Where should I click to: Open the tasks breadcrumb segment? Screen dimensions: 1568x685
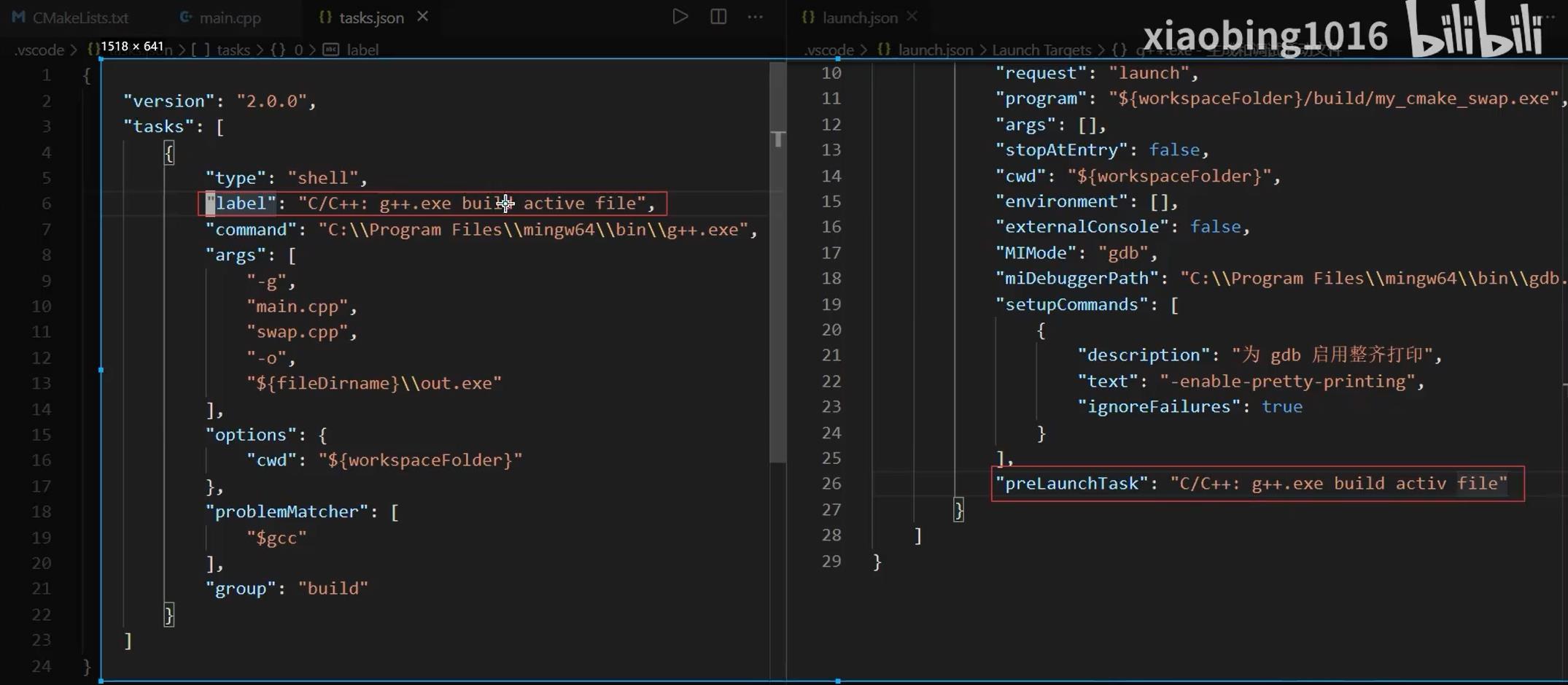(x=233, y=50)
